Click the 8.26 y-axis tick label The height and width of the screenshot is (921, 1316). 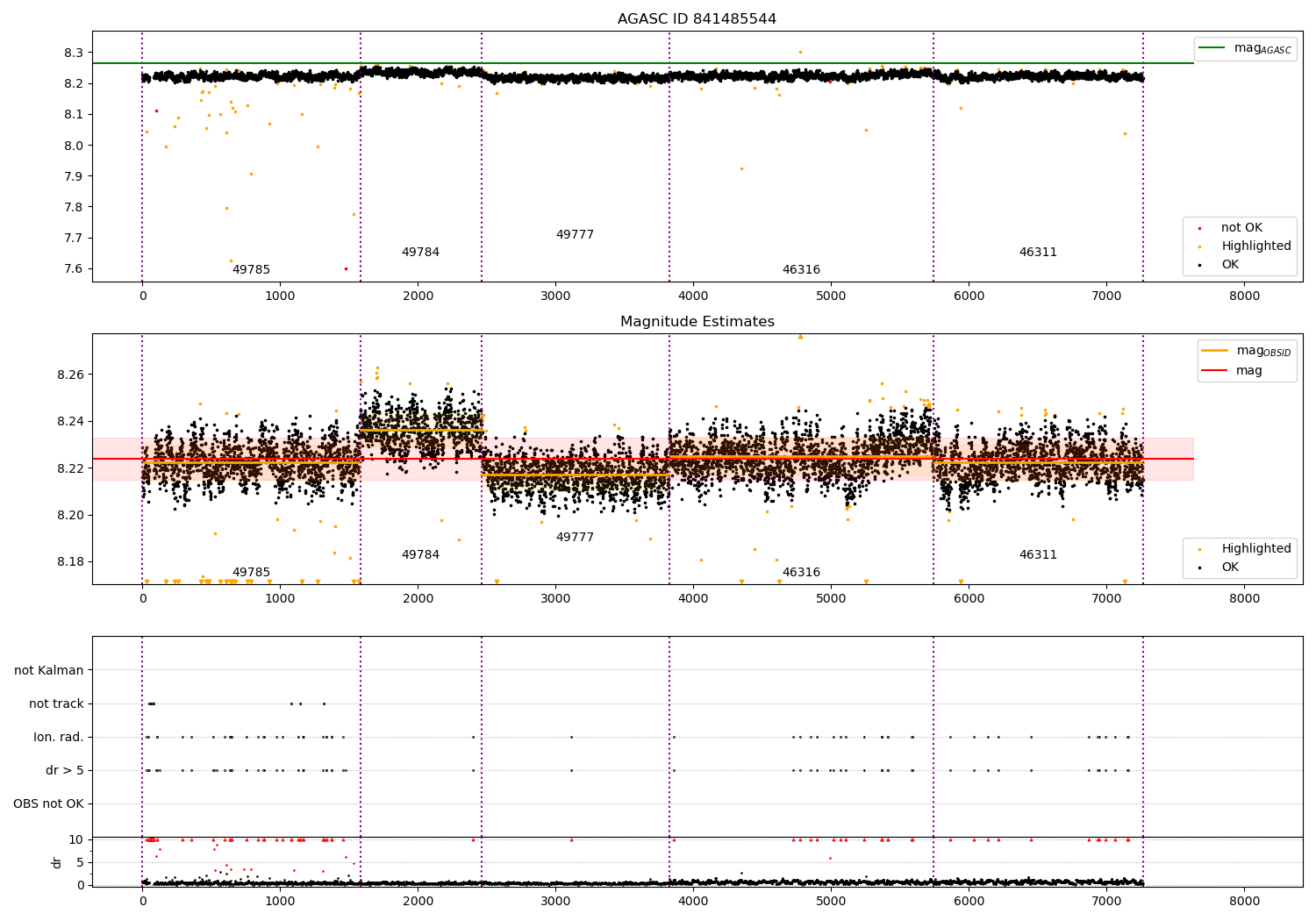tap(70, 375)
